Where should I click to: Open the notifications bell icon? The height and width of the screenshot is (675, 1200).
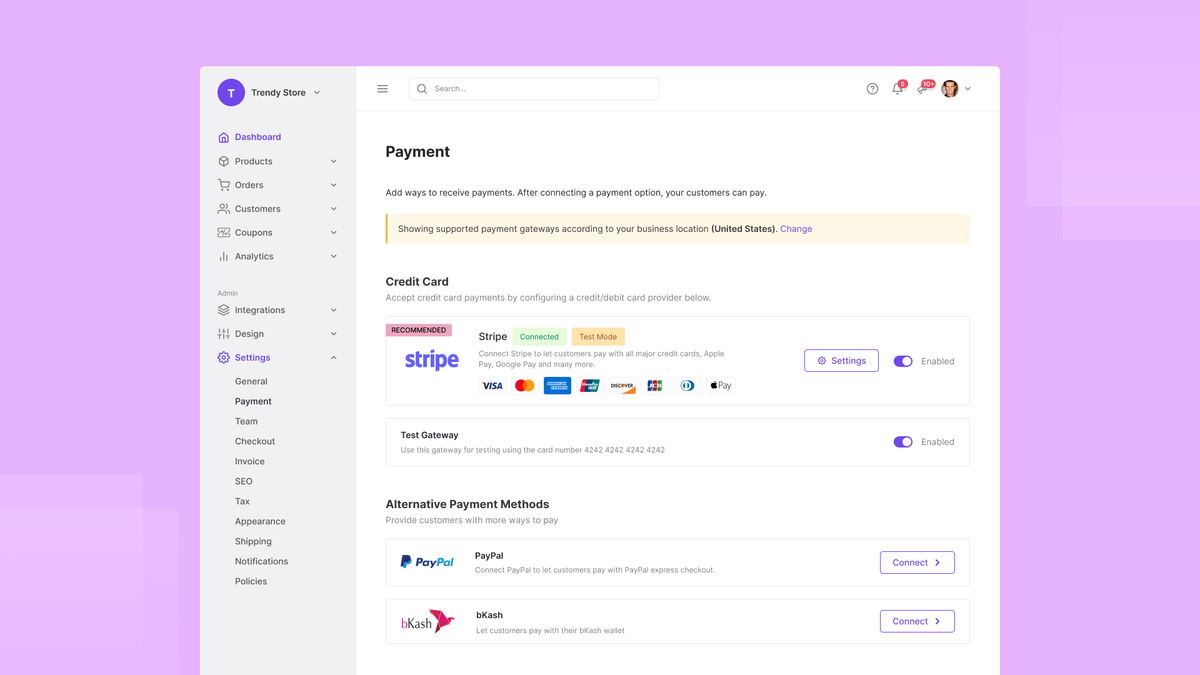click(897, 89)
